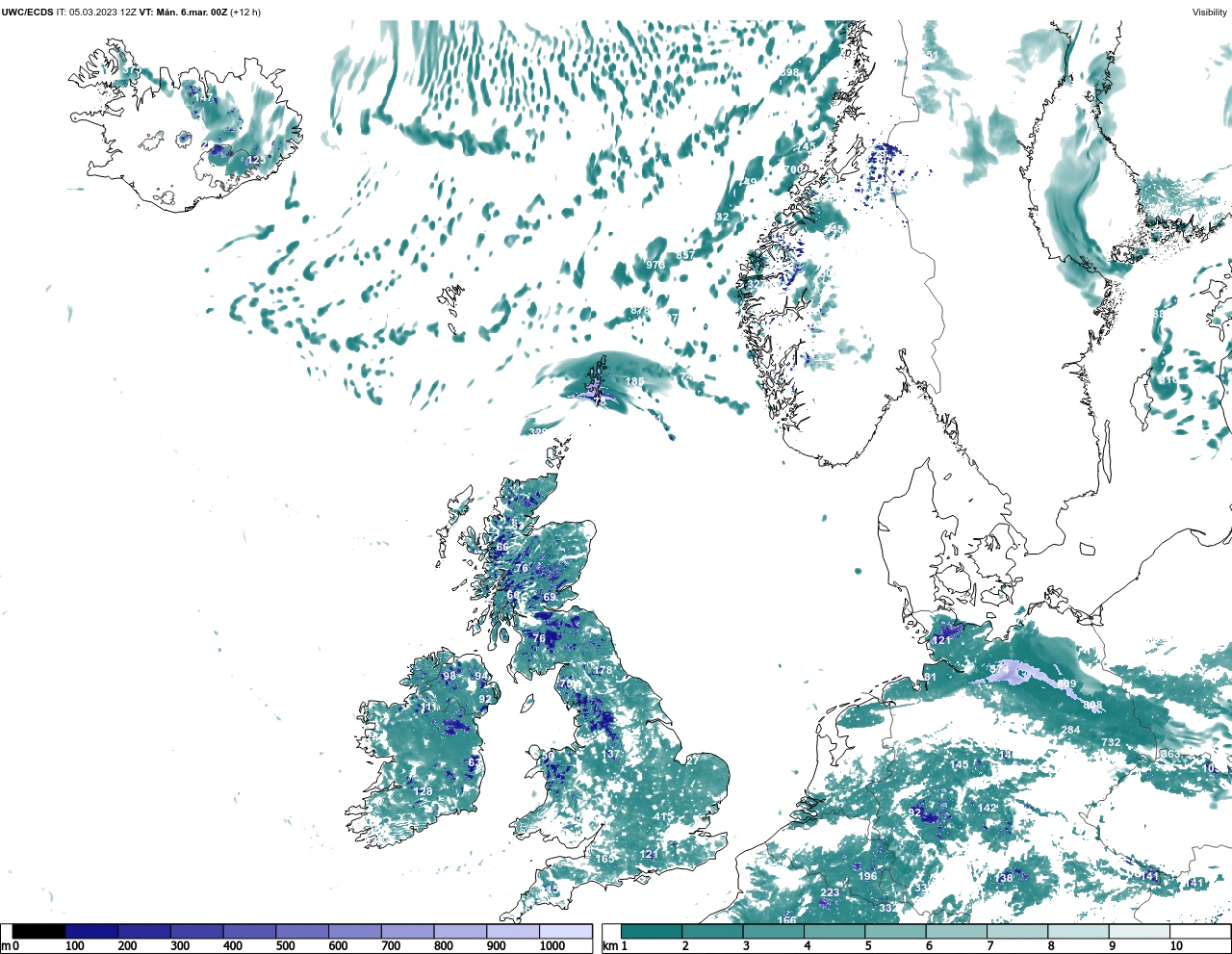Click the '857' visibility value on the map
The height and width of the screenshot is (954, 1232).
pyautogui.click(x=685, y=255)
